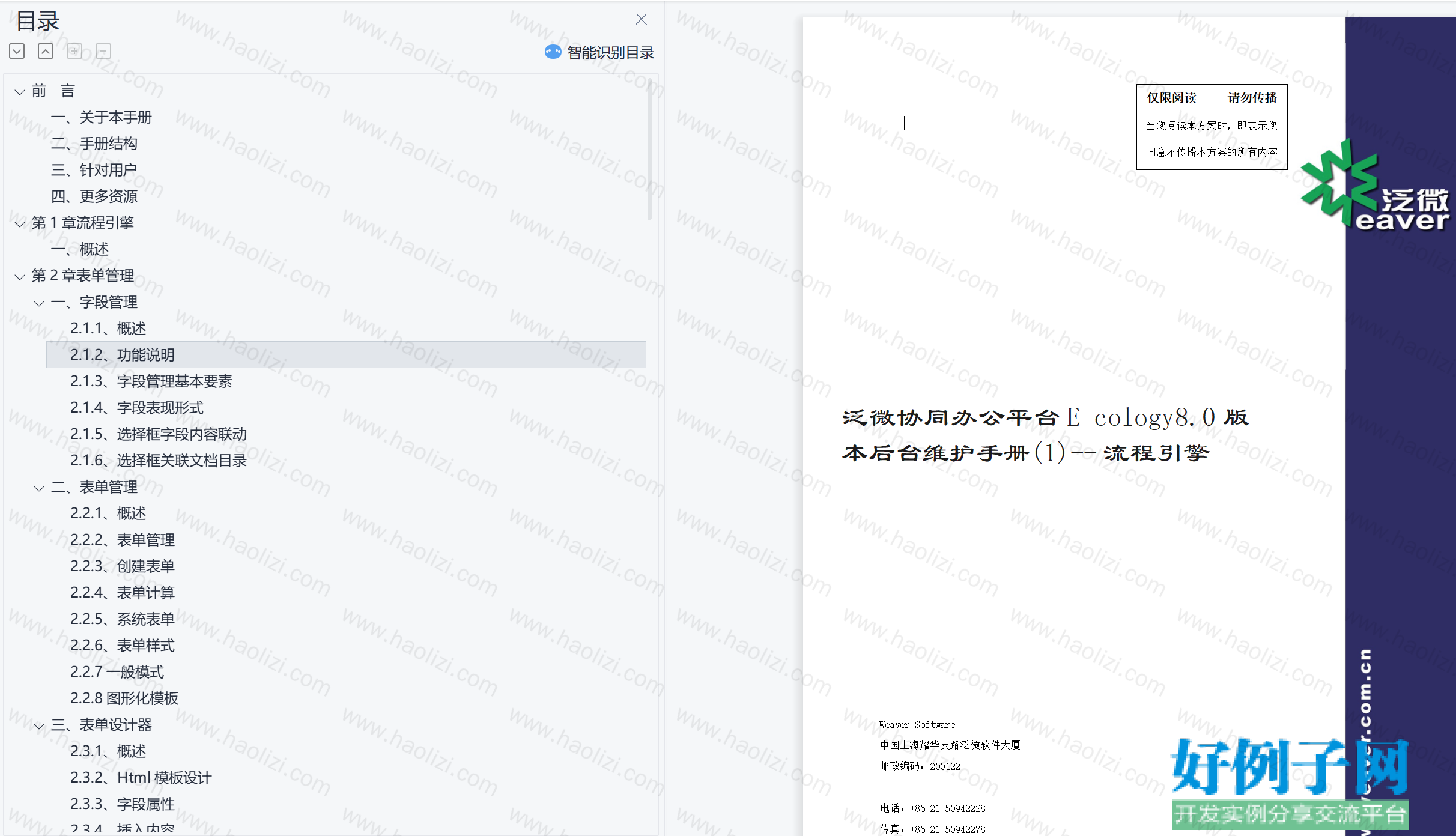This screenshot has height=836, width=1456.
Task: Click the document title 泛微协同办公平台 E-cology8.0 版
Action: tap(1045, 417)
